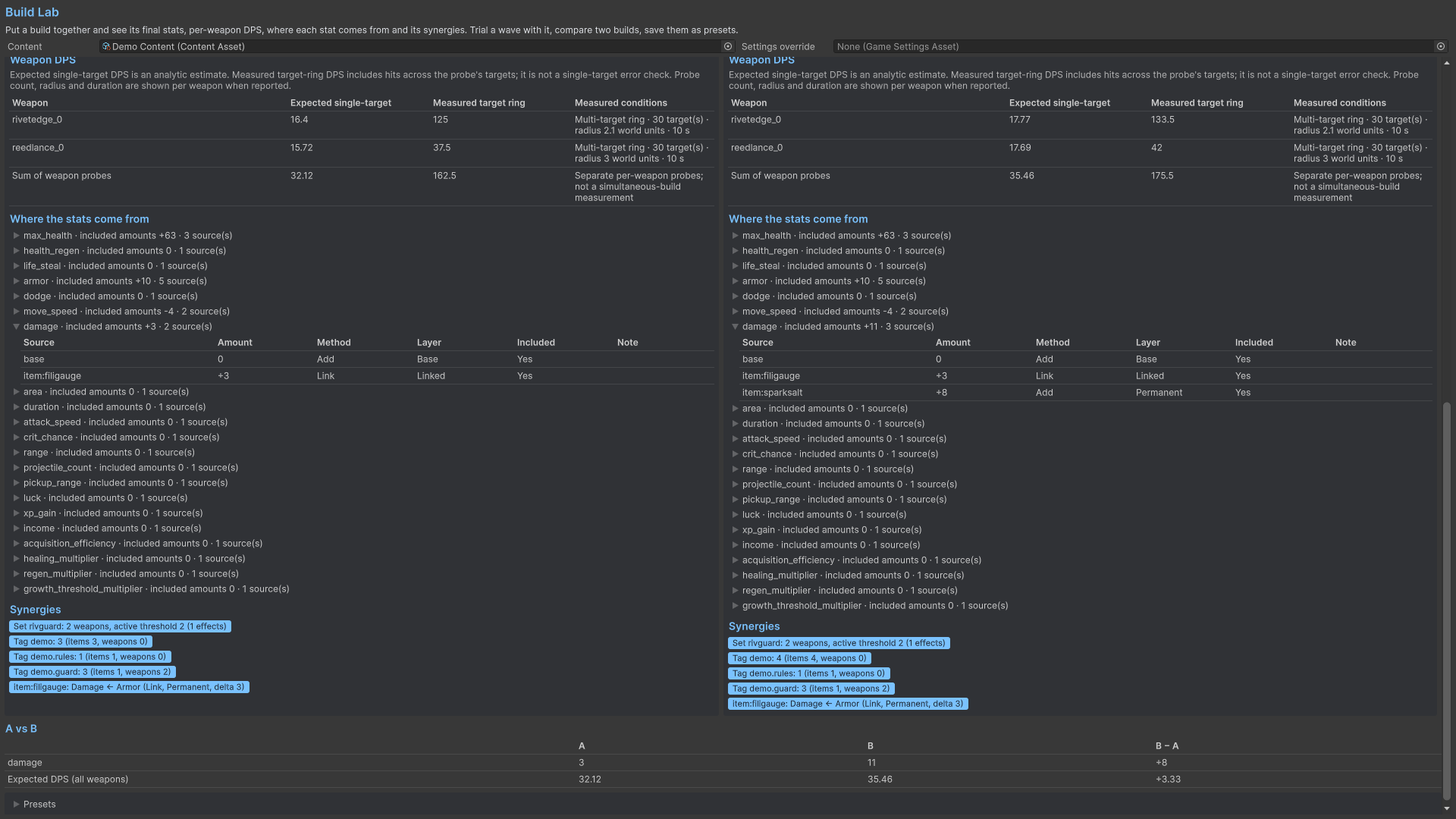Open object picker for Settings override field
The height and width of the screenshot is (819, 1456).
click(x=1441, y=47)
